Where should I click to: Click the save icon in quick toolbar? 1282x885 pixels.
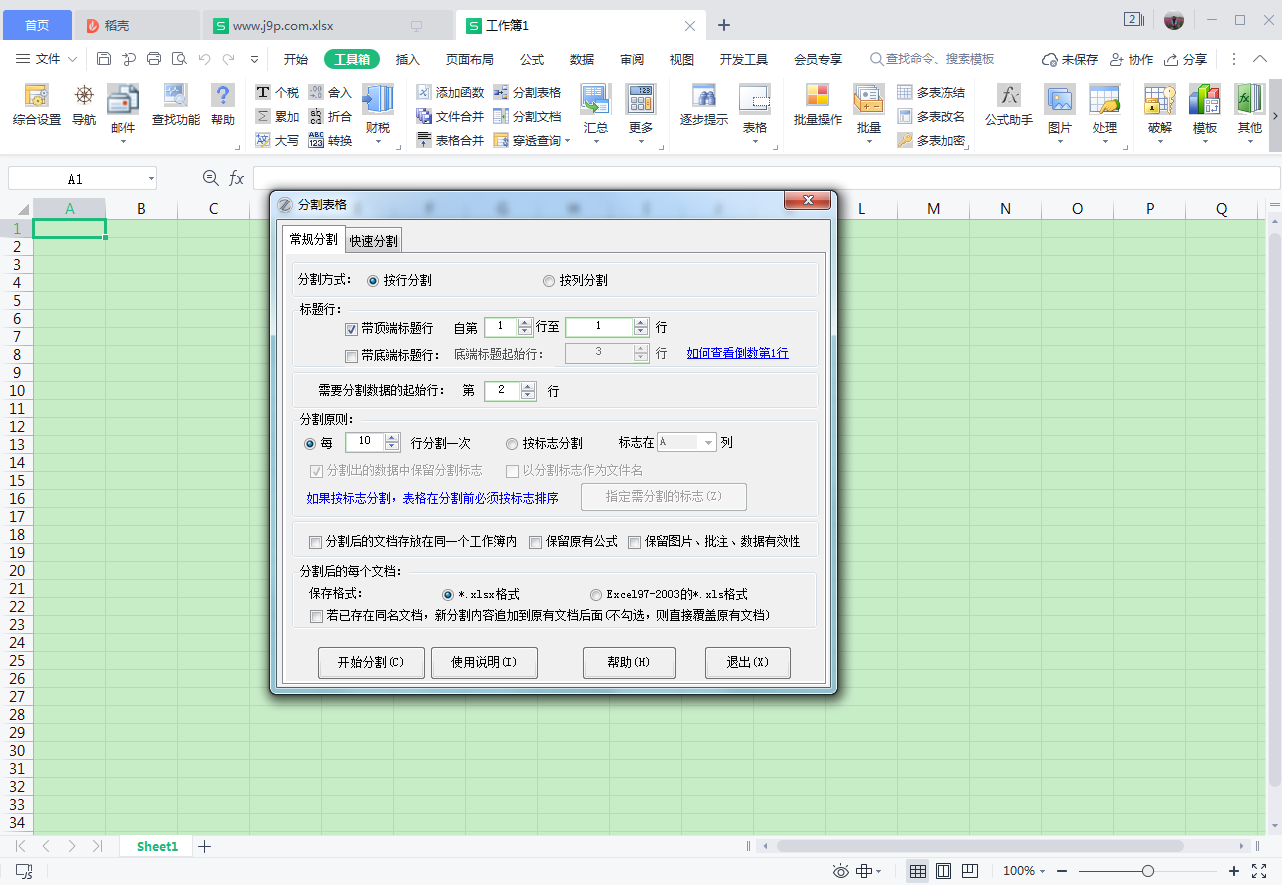104,59
